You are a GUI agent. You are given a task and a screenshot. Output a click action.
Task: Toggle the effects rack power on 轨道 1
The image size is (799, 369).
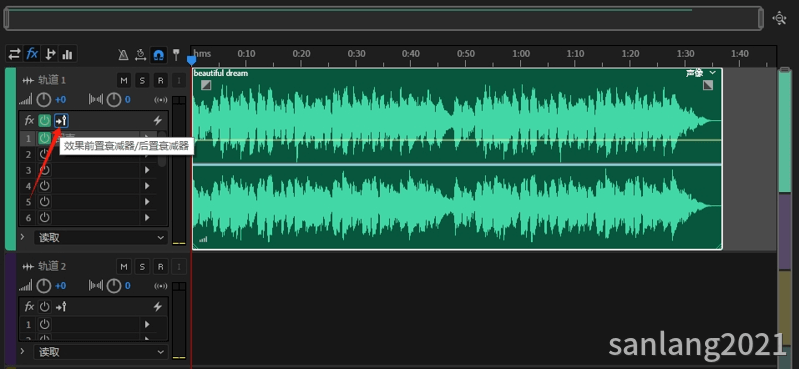coord(45,121)
